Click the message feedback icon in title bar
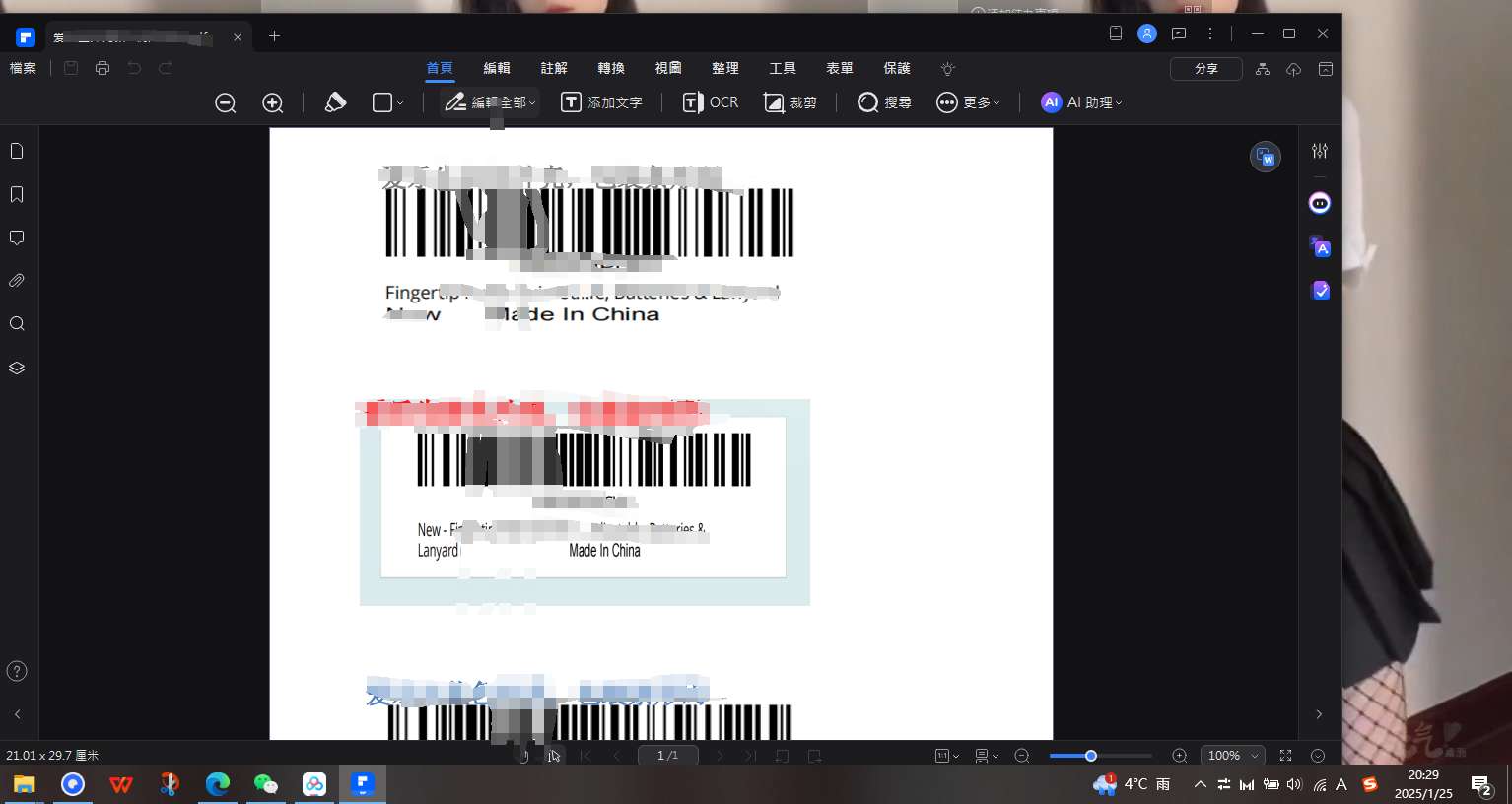Image resolution: width=1512 pixels, height=804 pixels. [1179, 33]
